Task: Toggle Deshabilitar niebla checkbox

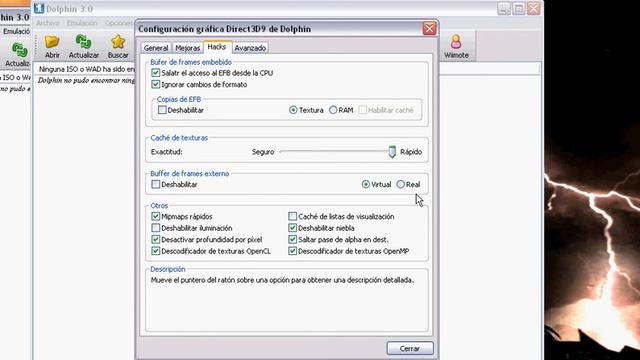Action: tap(292, 228)
